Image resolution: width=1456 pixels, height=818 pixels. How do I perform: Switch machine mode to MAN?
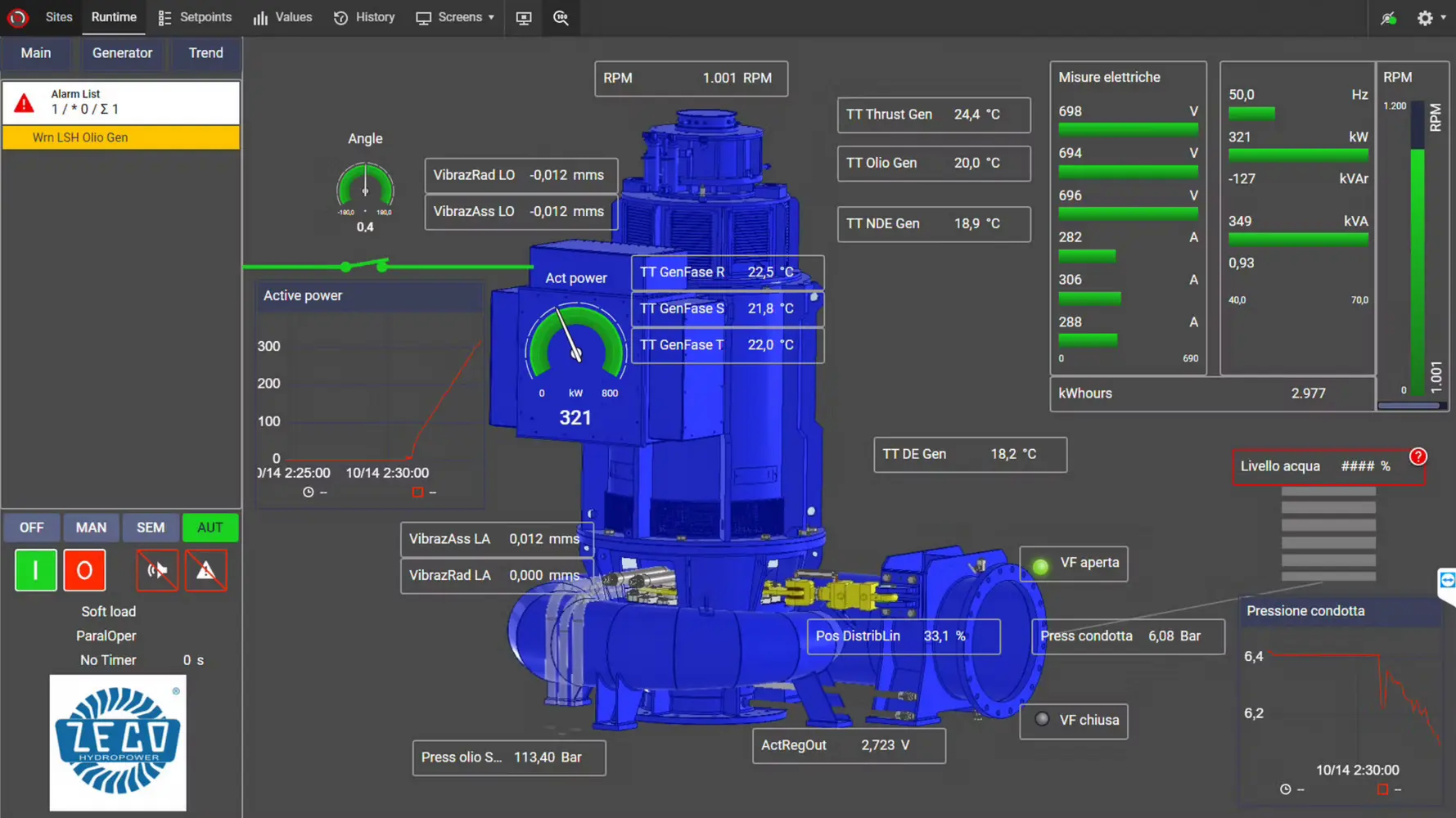[x=91, y=528]
